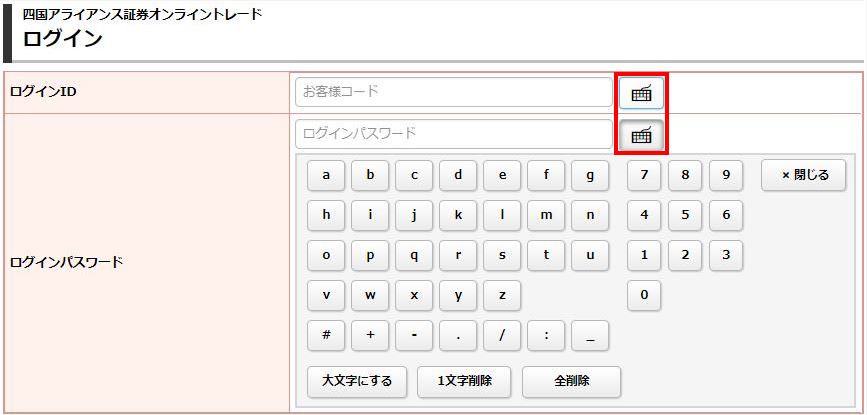Tap number key 5
Image resolution: width=867 pixels, height=415 pixels.
(x=685, y=216)
